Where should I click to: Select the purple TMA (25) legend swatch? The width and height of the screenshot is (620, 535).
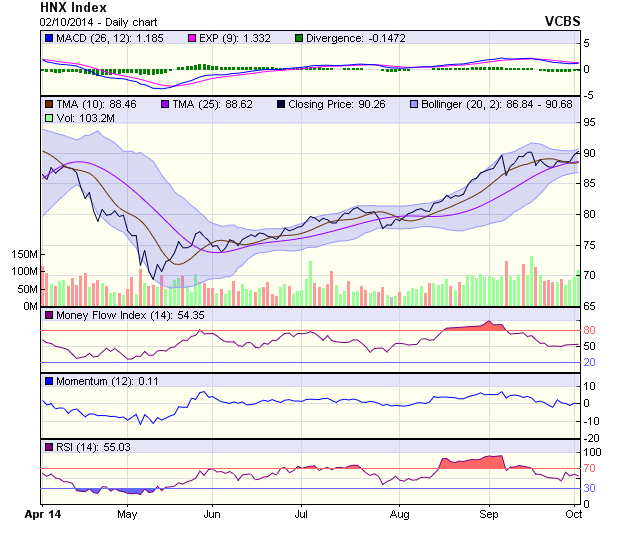click(x=166, y=103)
